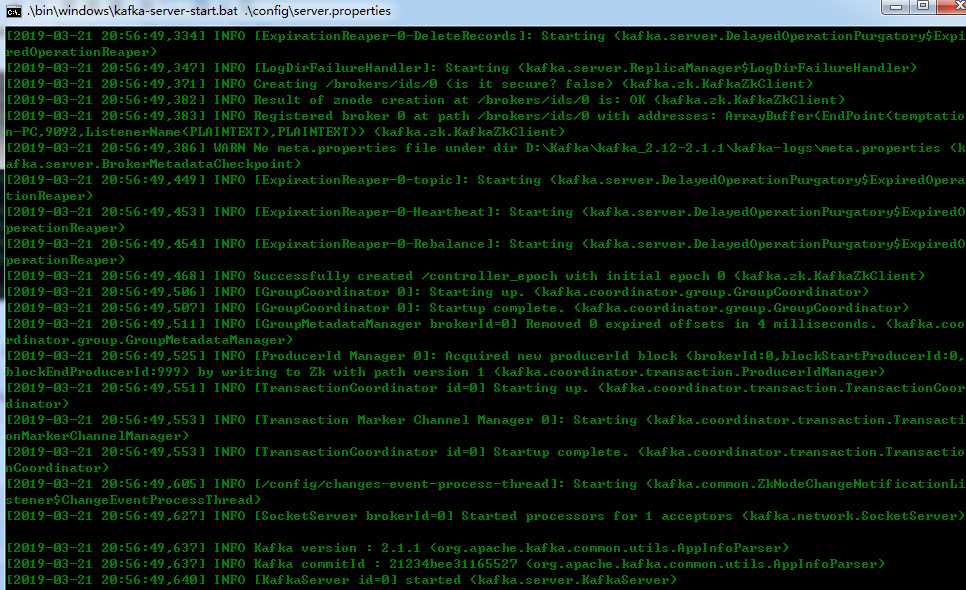The image size is (966, 590).
Task: Click the changes-event-process-thread log line
Action: pos(485,492)
